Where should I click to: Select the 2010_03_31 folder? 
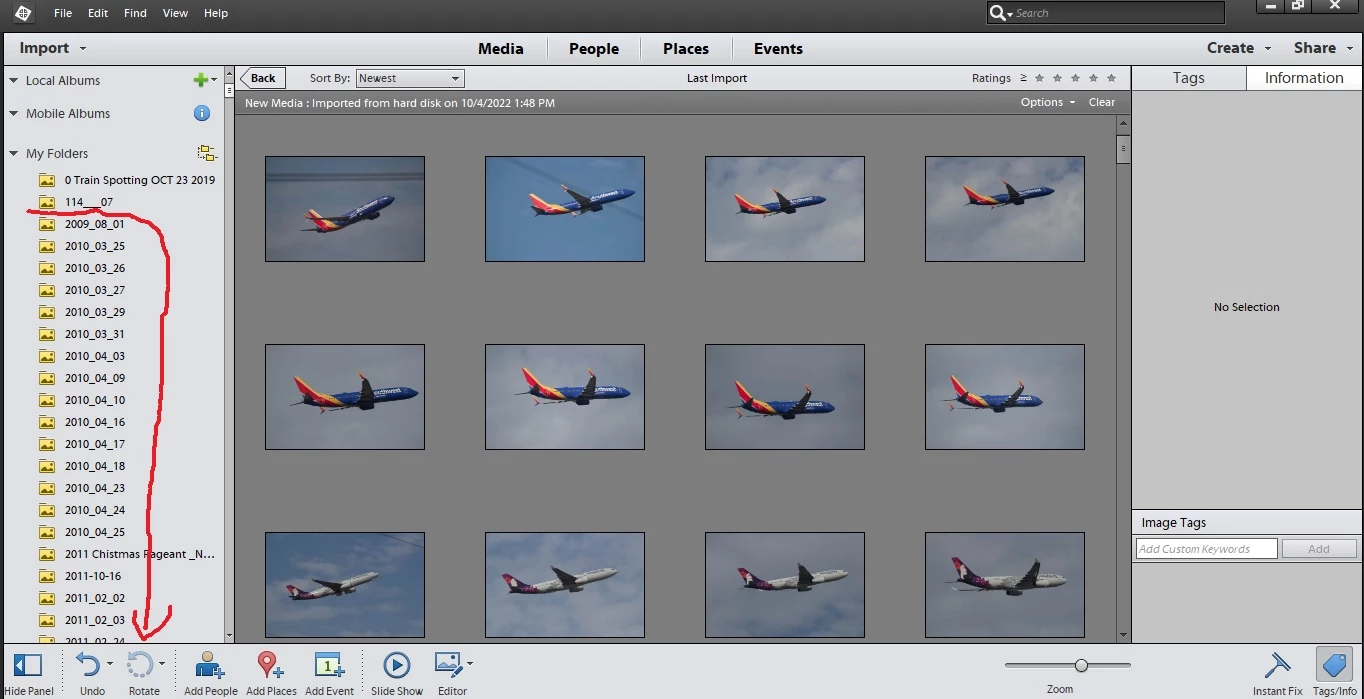point(95,334)
